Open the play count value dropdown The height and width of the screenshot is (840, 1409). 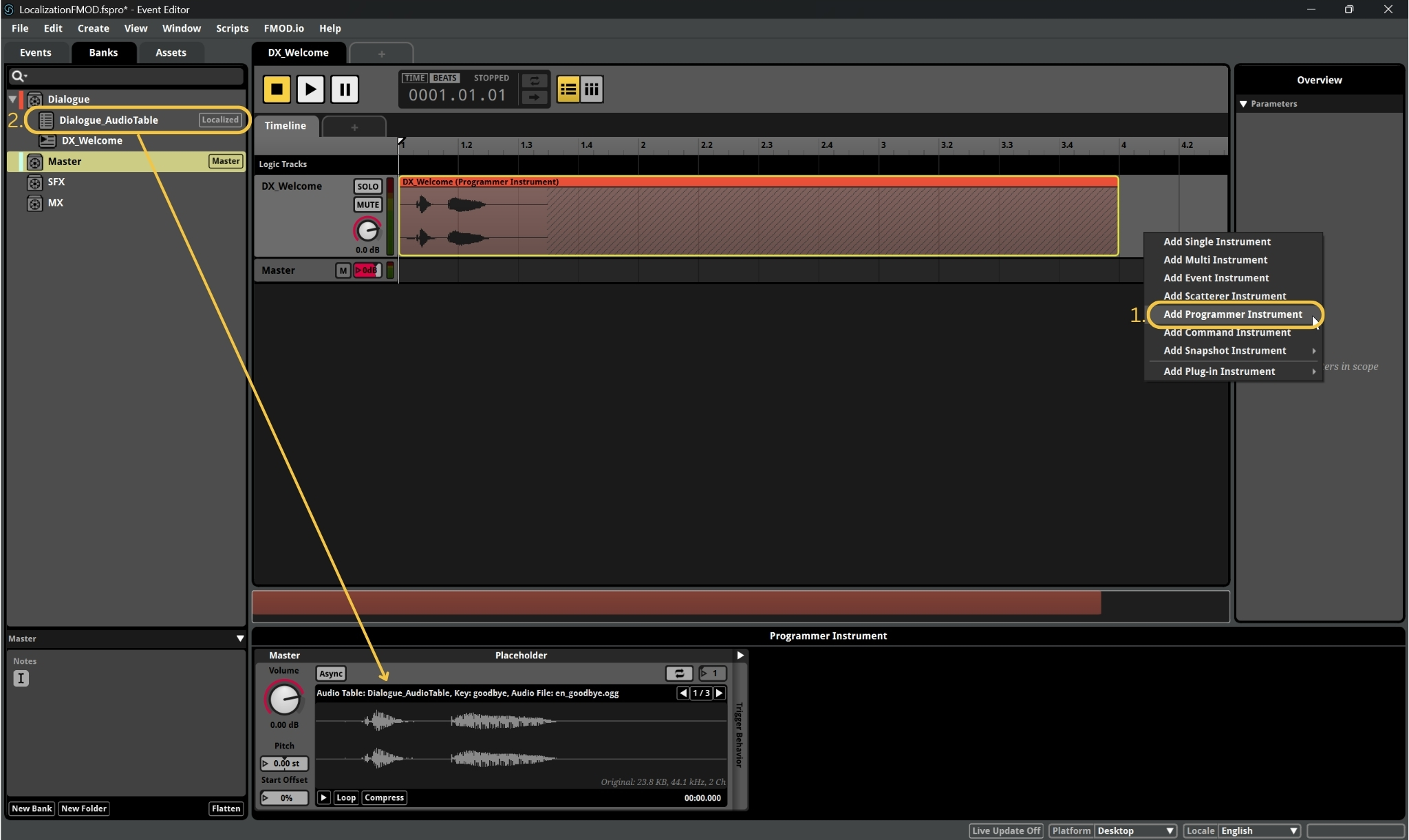713,674
